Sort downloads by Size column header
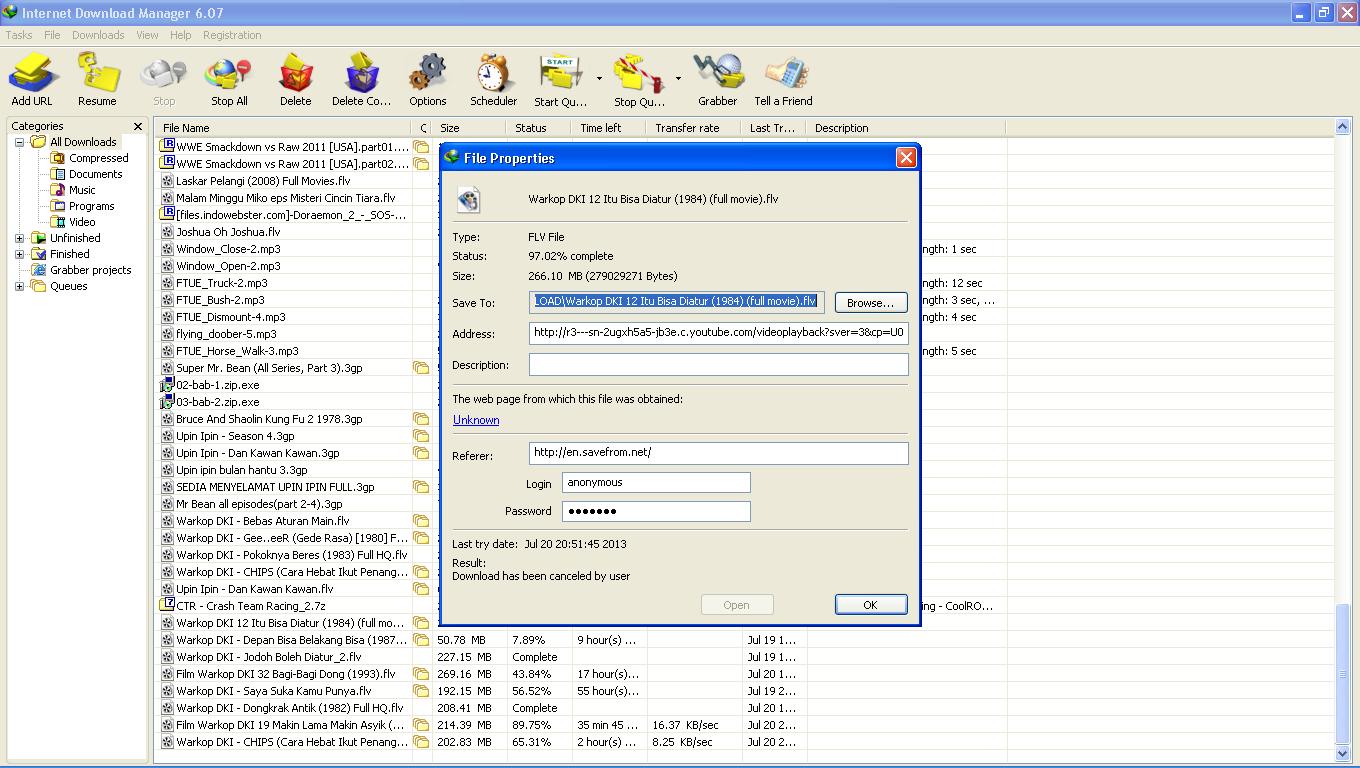The width and height of the screenshot is (1360, 768). 469,128
